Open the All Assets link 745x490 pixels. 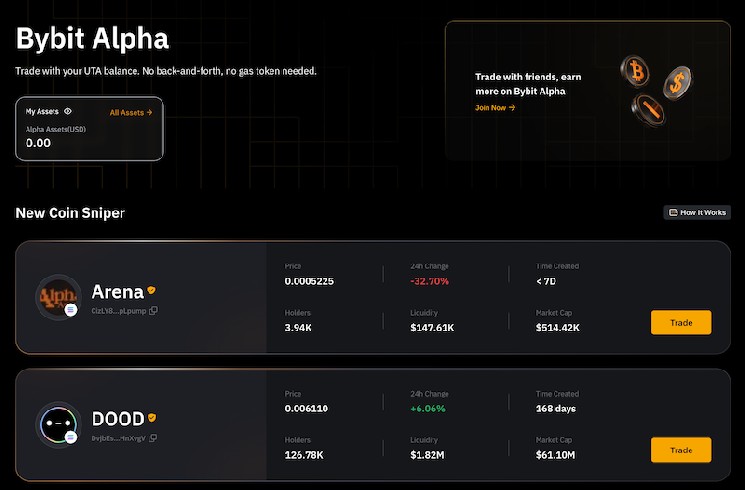pyautogui.click(x=131, y=112)
